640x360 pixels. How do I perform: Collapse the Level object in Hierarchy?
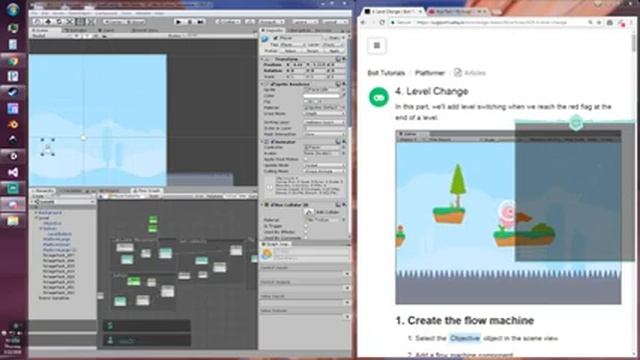pos(36,218)
